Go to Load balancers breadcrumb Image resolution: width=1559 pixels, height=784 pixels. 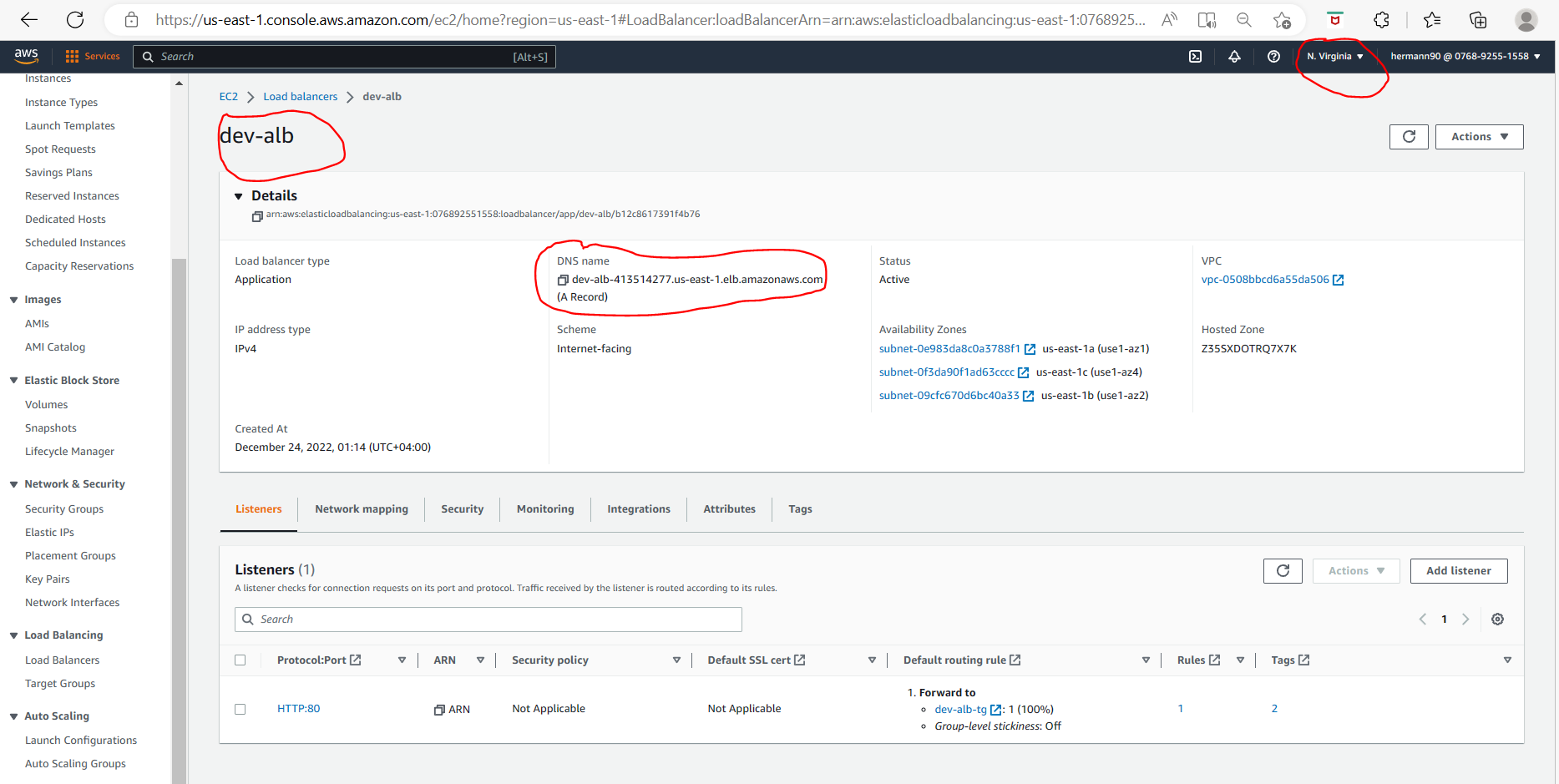[x=301, y=97]
